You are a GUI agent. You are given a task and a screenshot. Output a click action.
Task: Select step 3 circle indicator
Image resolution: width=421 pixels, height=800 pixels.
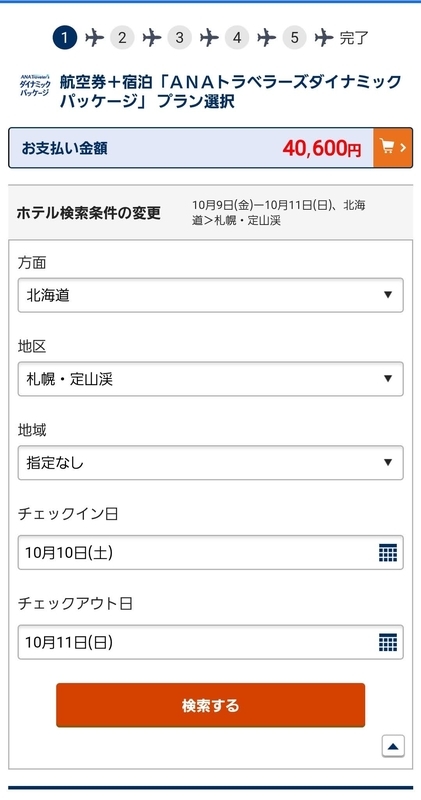pyautogui.click(x=180, y=38)
